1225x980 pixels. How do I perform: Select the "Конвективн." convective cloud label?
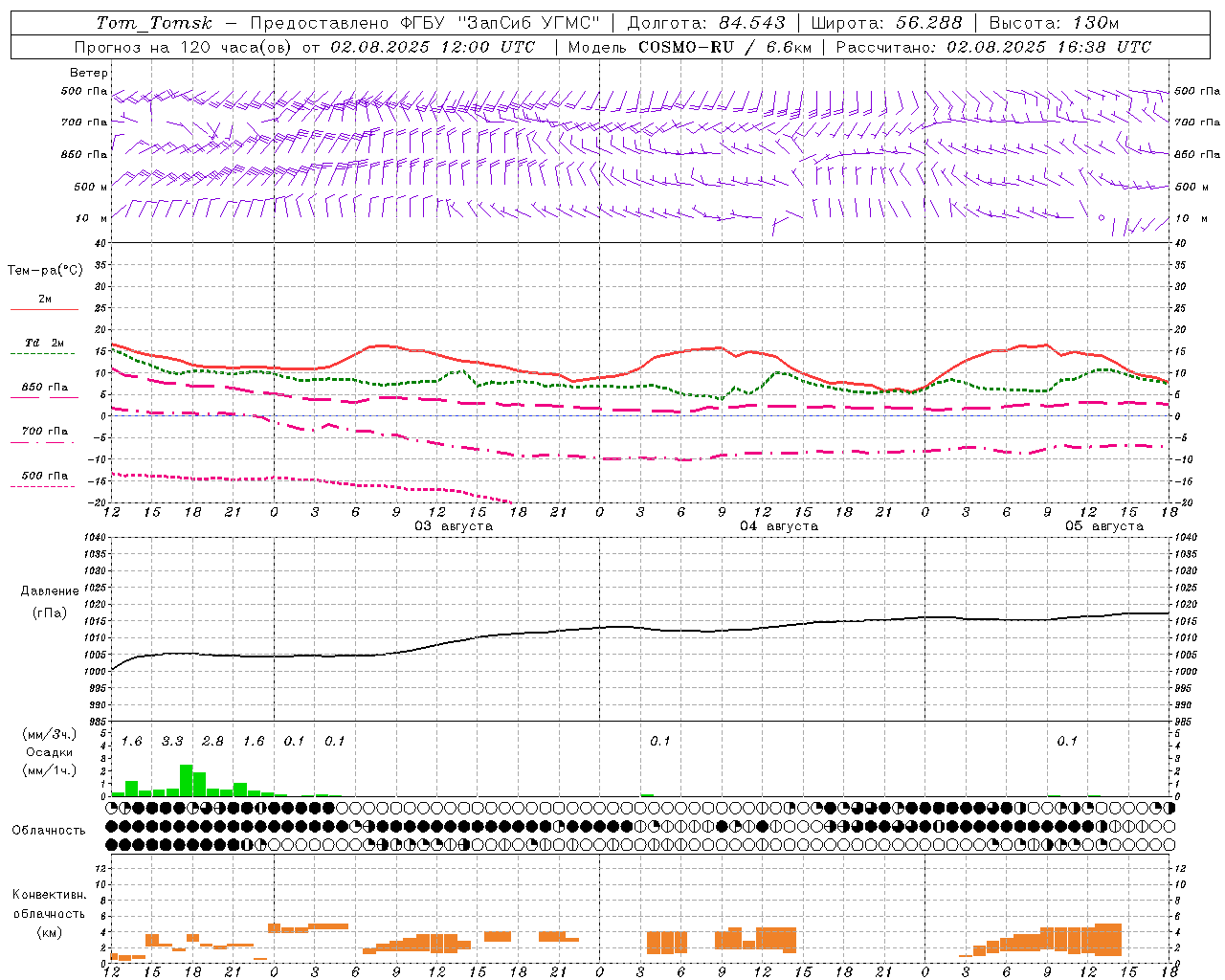[x=50, y=895]
